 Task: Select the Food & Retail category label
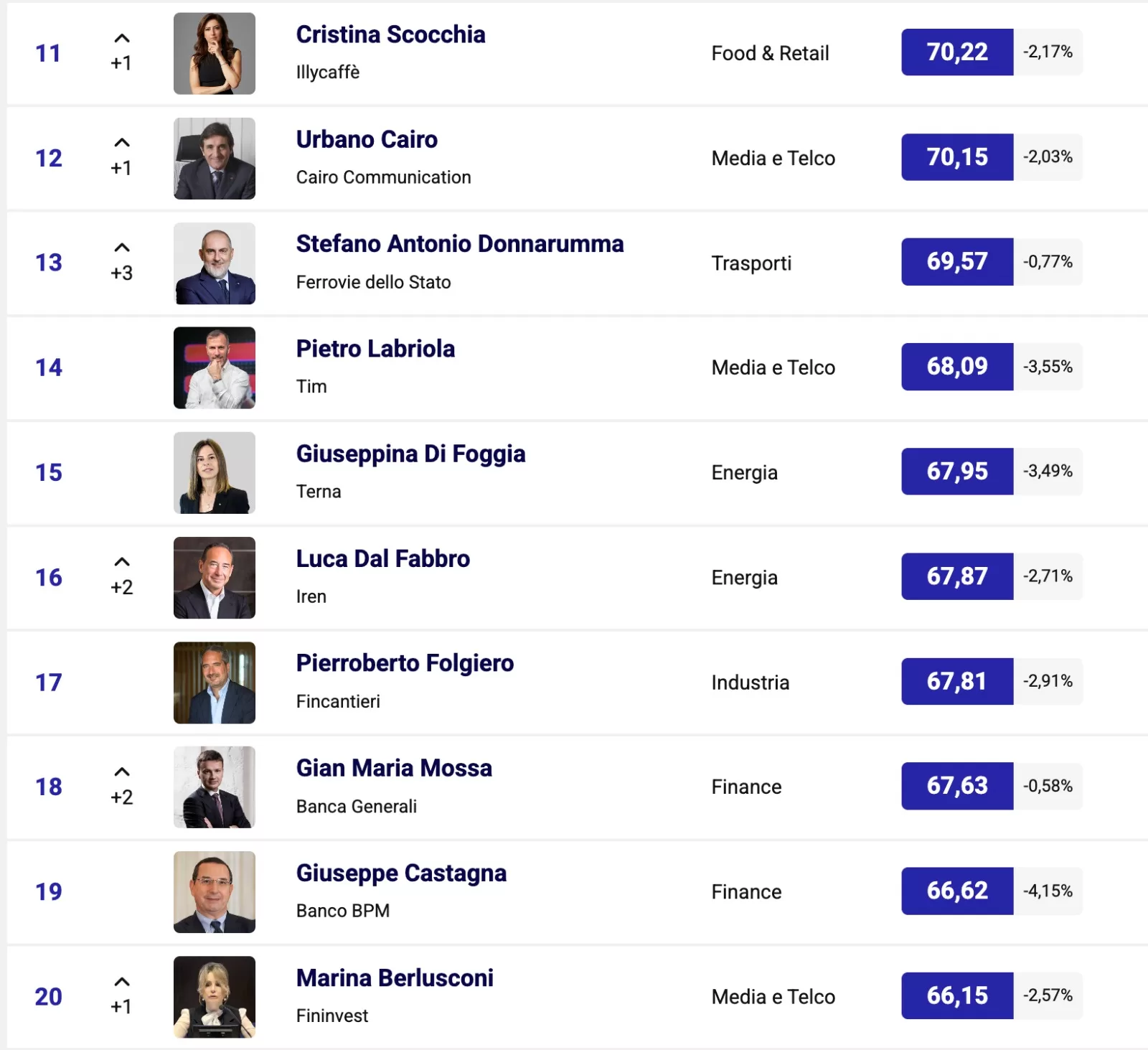770,54
